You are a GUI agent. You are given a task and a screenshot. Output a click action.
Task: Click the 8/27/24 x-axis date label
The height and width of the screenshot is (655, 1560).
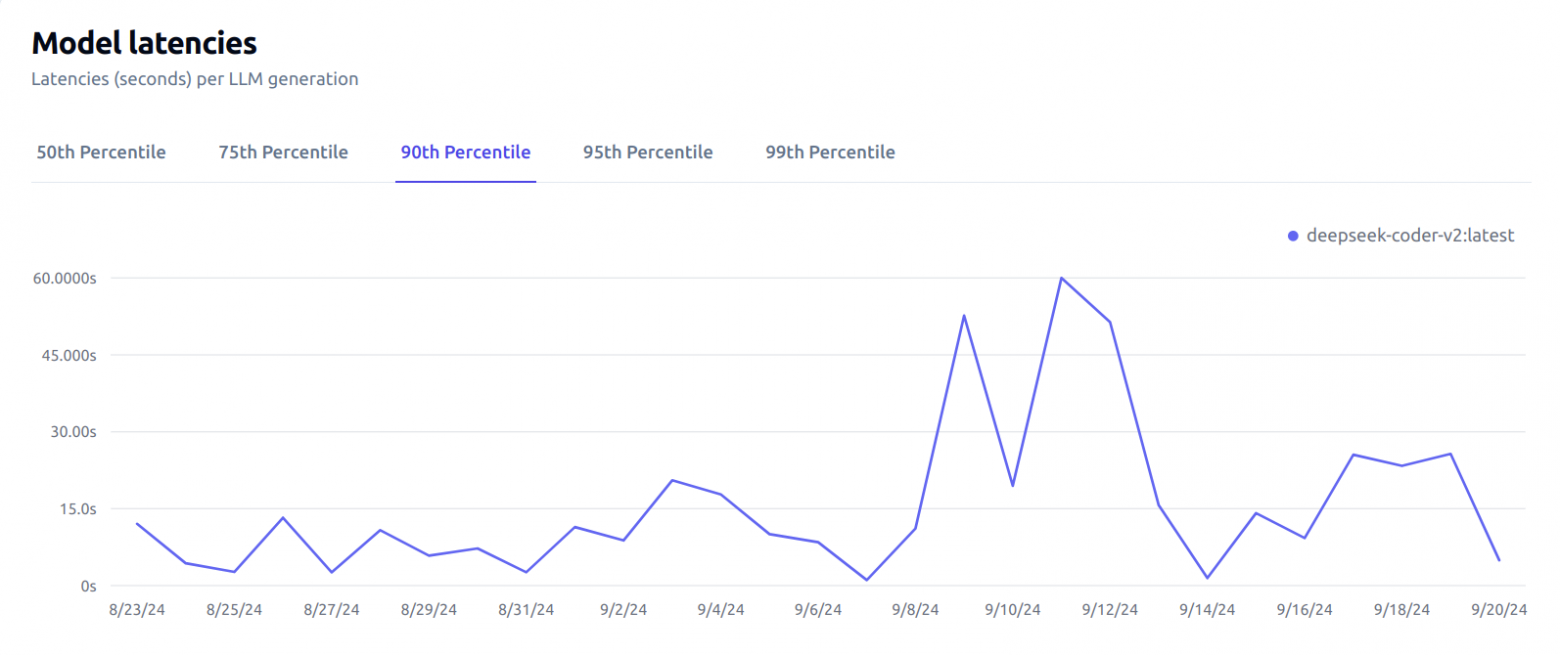point(331,610)
